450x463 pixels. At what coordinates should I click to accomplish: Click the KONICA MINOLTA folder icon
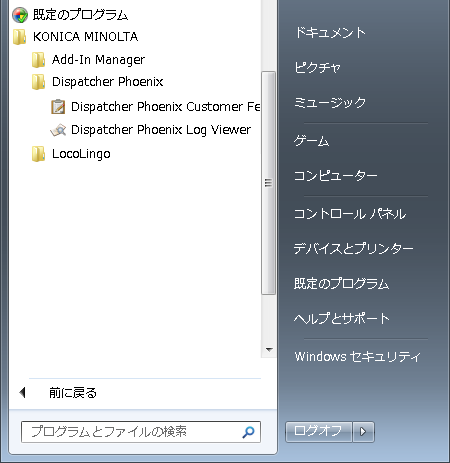click(x=20, y=37)
